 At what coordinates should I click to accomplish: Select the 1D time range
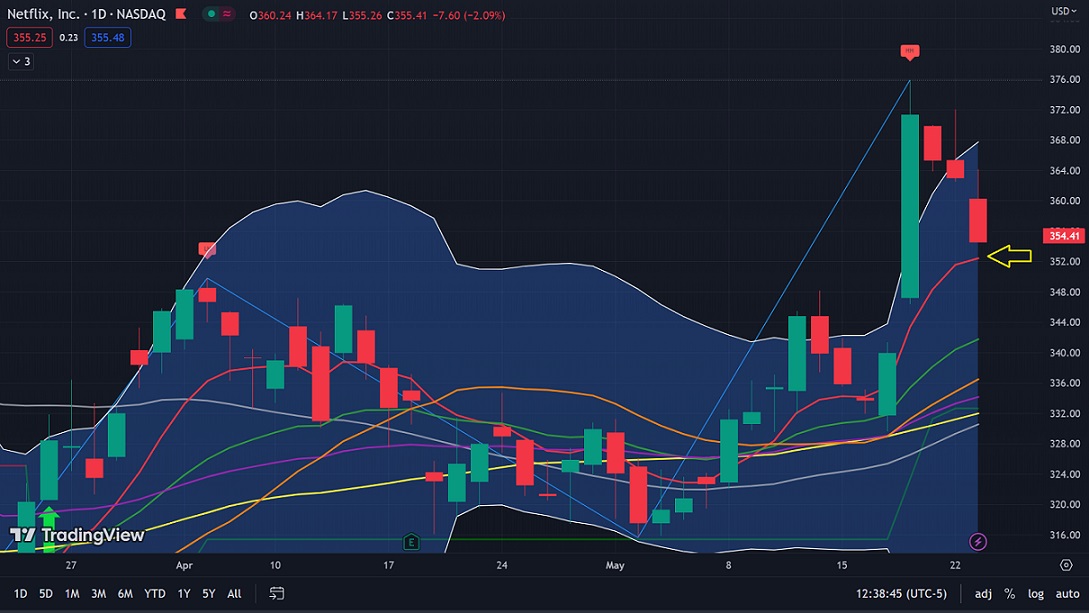[x=21, y=594]
